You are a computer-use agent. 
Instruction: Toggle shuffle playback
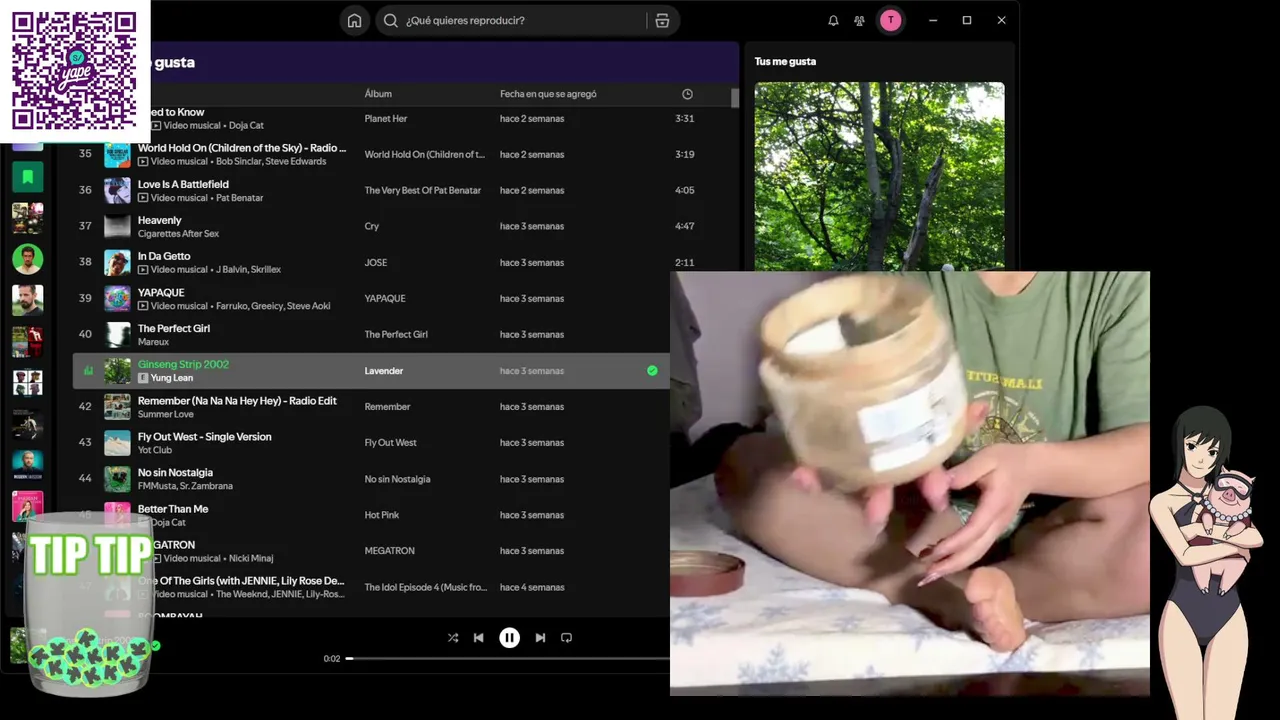453,638
